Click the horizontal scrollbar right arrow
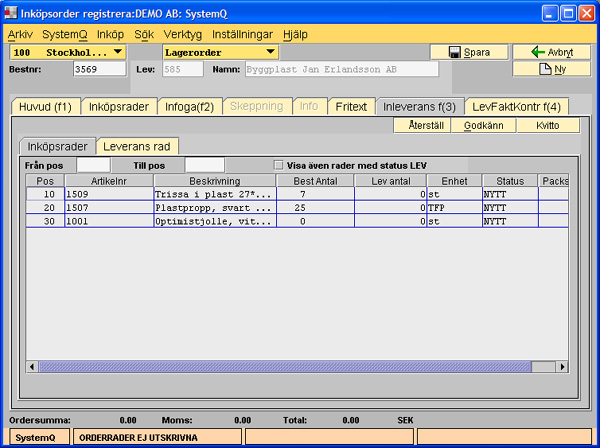600x448 pixels. [x=562, y=367]
